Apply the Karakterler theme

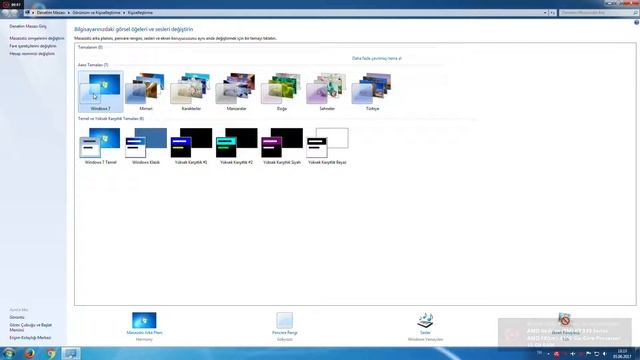click(191, 91)
